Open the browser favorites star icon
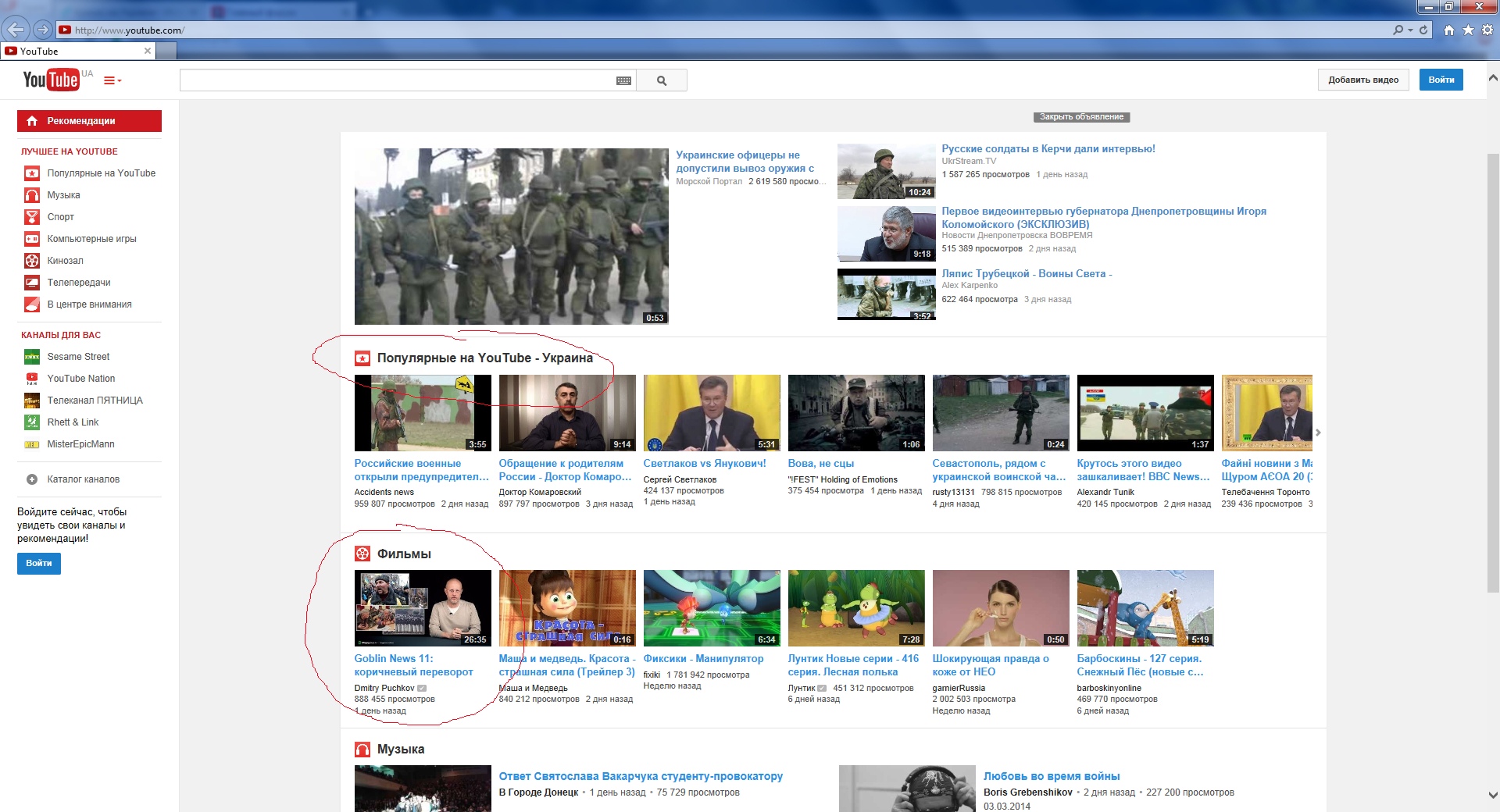1500x812 pixels. 1468,30
